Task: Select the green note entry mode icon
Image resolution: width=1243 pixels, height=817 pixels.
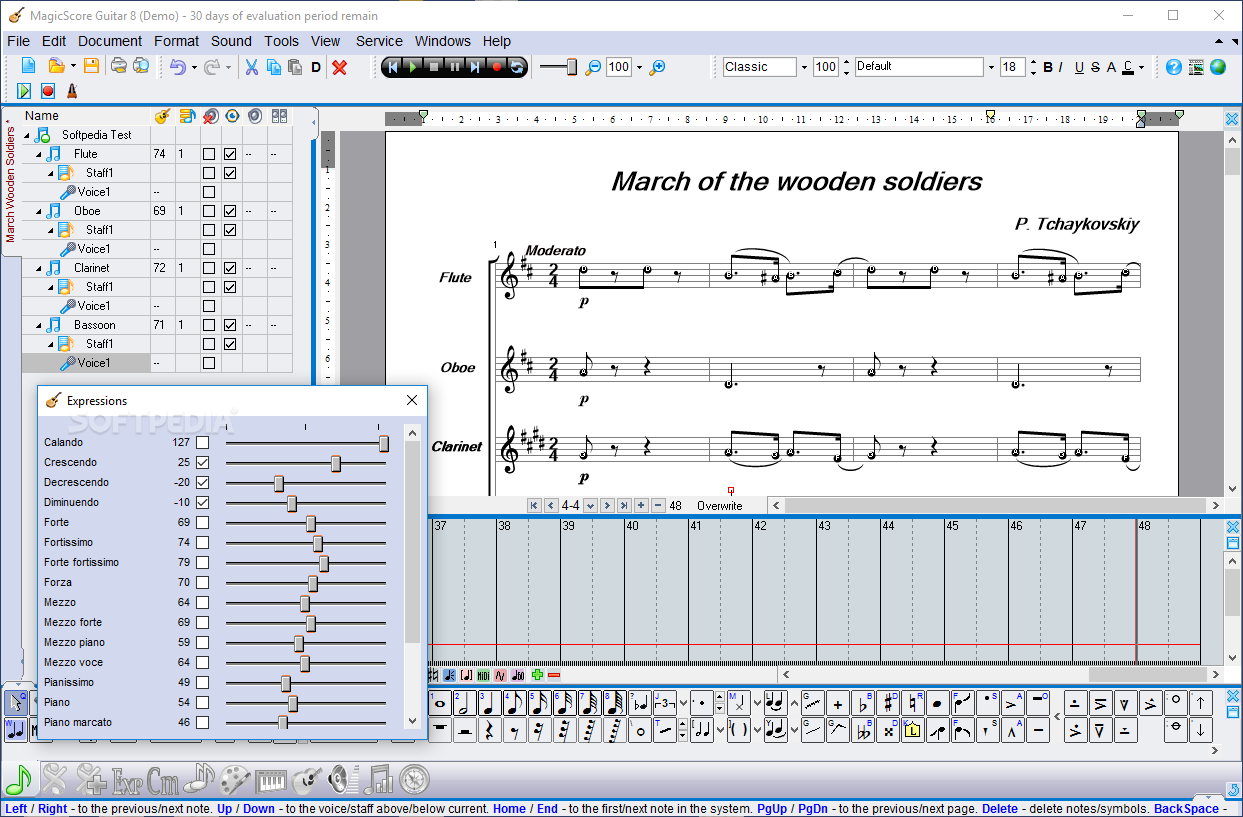Action: click(x=18, y=778)
